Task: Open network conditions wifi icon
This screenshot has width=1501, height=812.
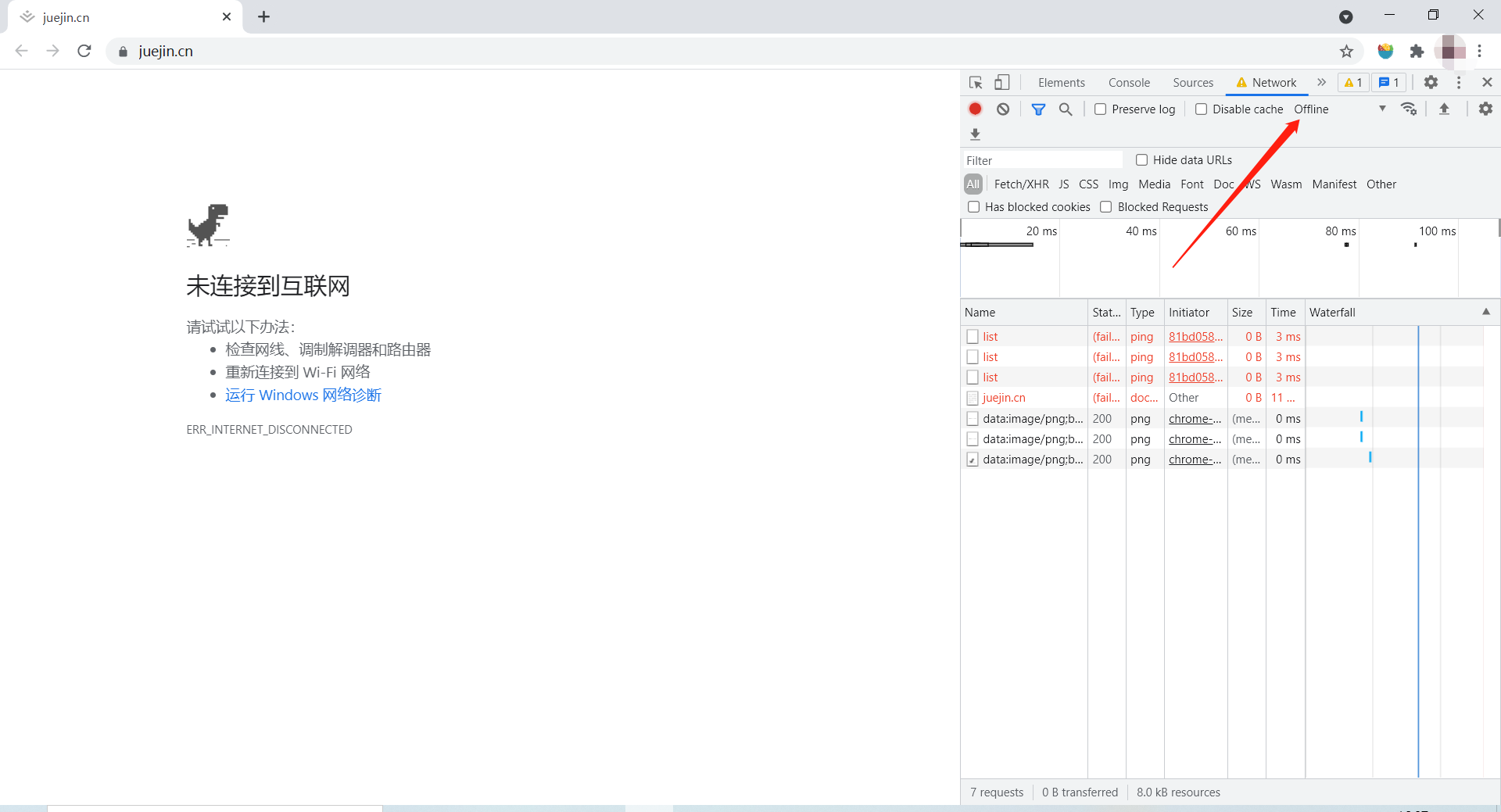Action: point(1409,109)
